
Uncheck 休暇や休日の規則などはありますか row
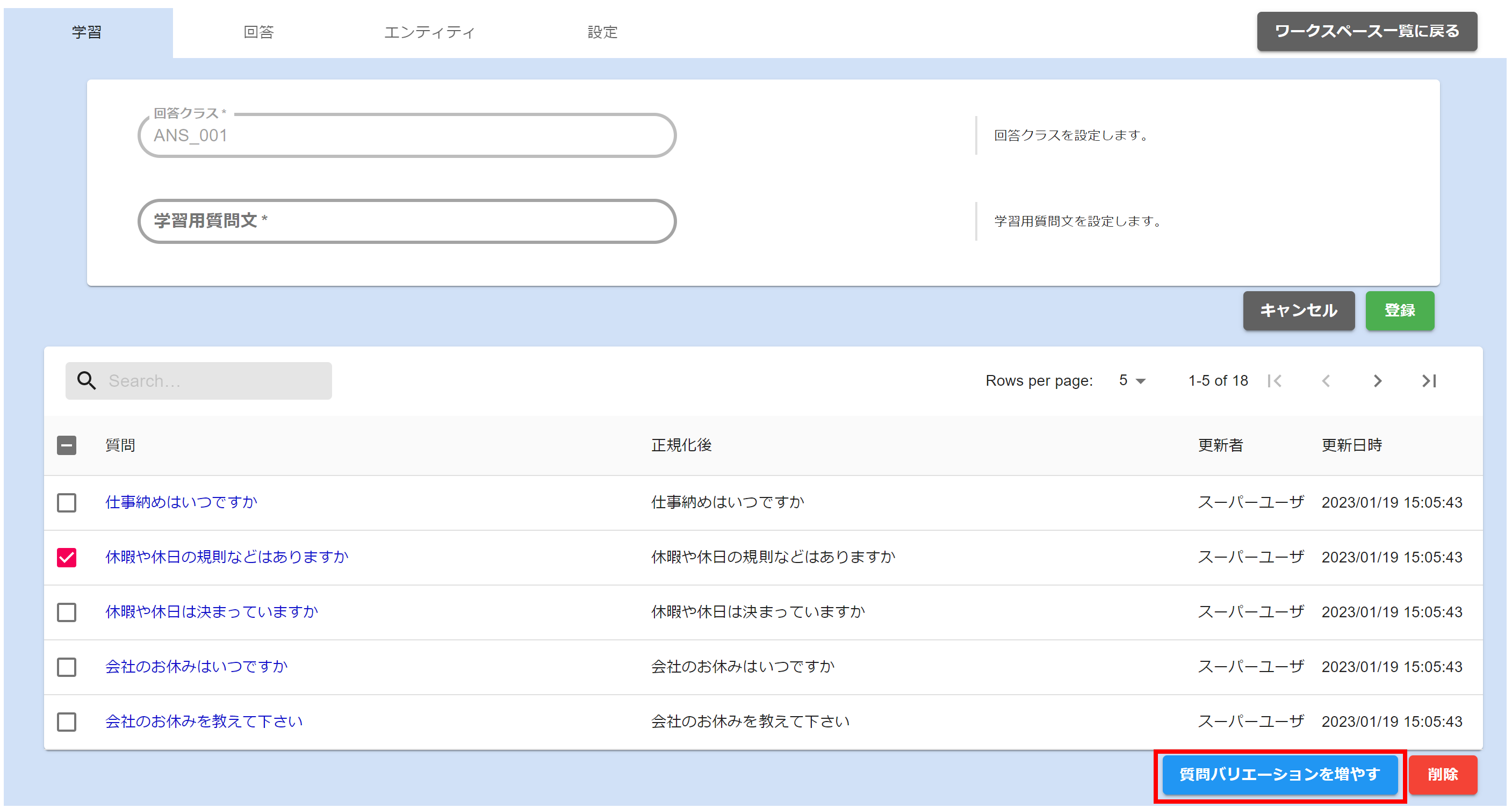[x=66, y=557]
